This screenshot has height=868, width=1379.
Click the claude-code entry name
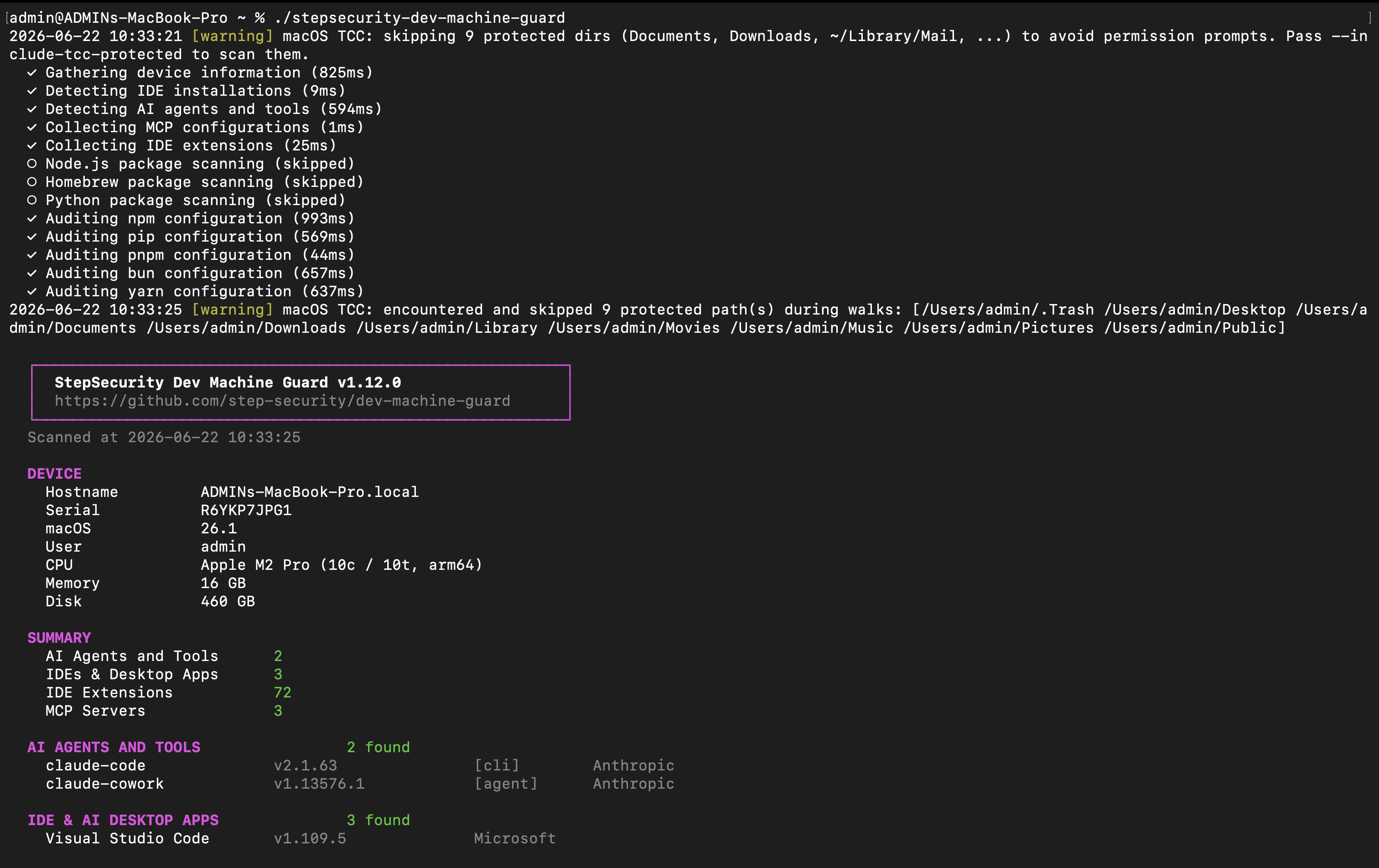96,765
